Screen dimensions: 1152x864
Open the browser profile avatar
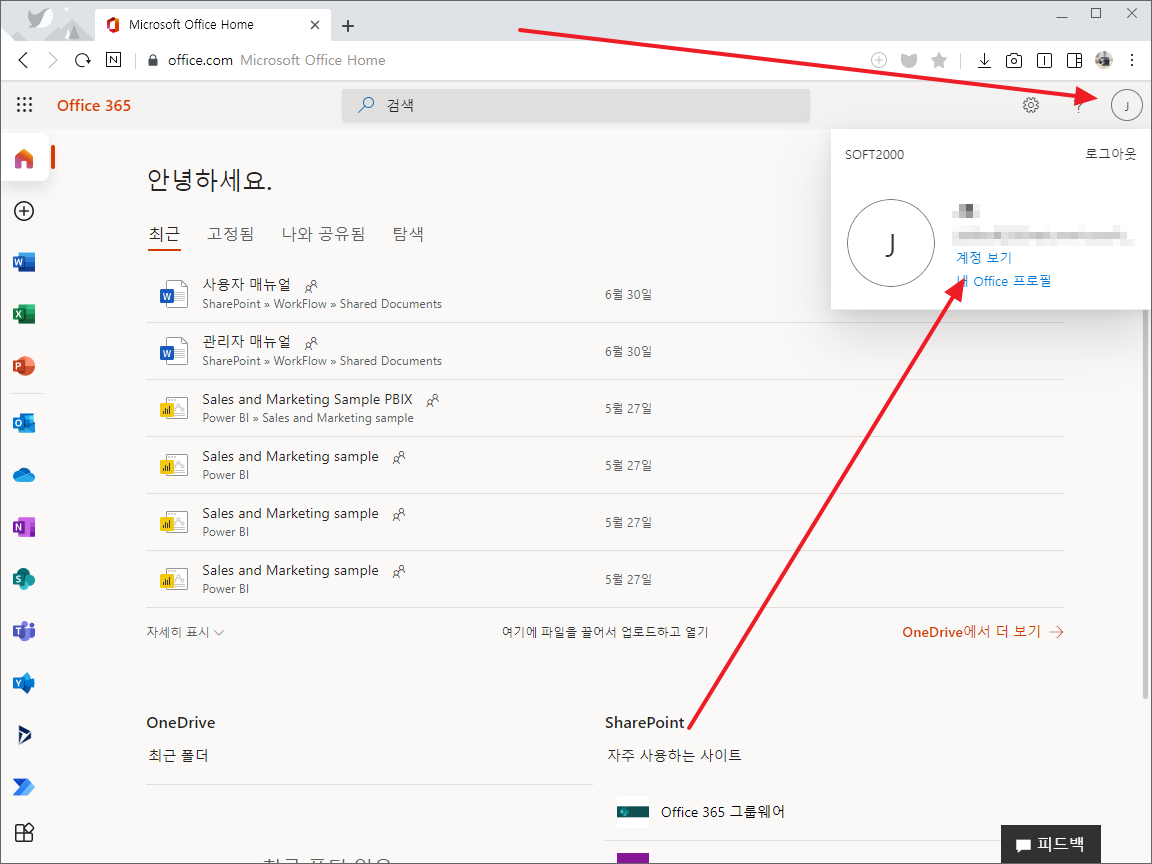click(x=1104, y=60)
